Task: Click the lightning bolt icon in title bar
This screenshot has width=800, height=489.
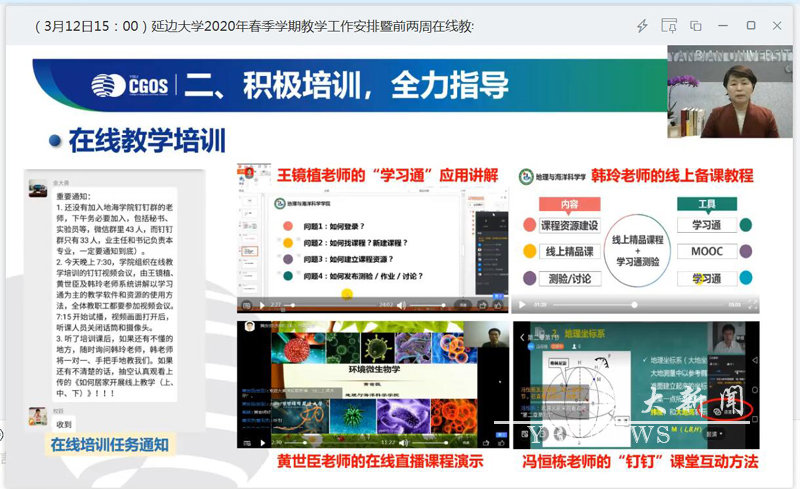Action: point(643,24)
